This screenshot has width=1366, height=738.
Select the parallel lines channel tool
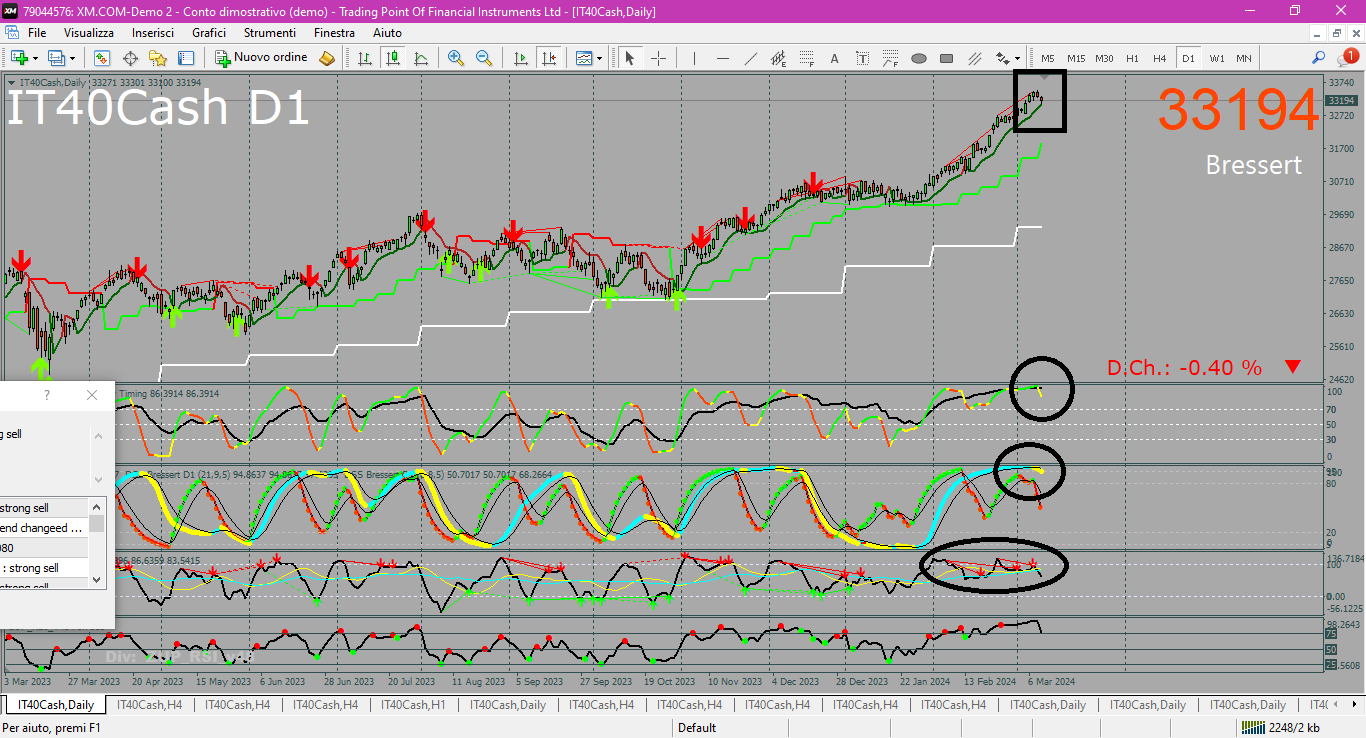975,58
